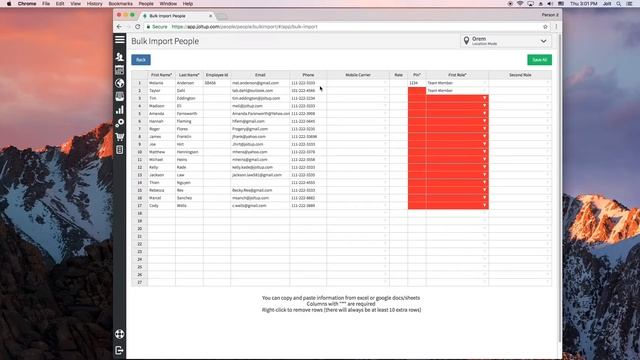Open the View menu in the menu bar
The height and width of the screenshot is (360, 640).
pos(76,4)
